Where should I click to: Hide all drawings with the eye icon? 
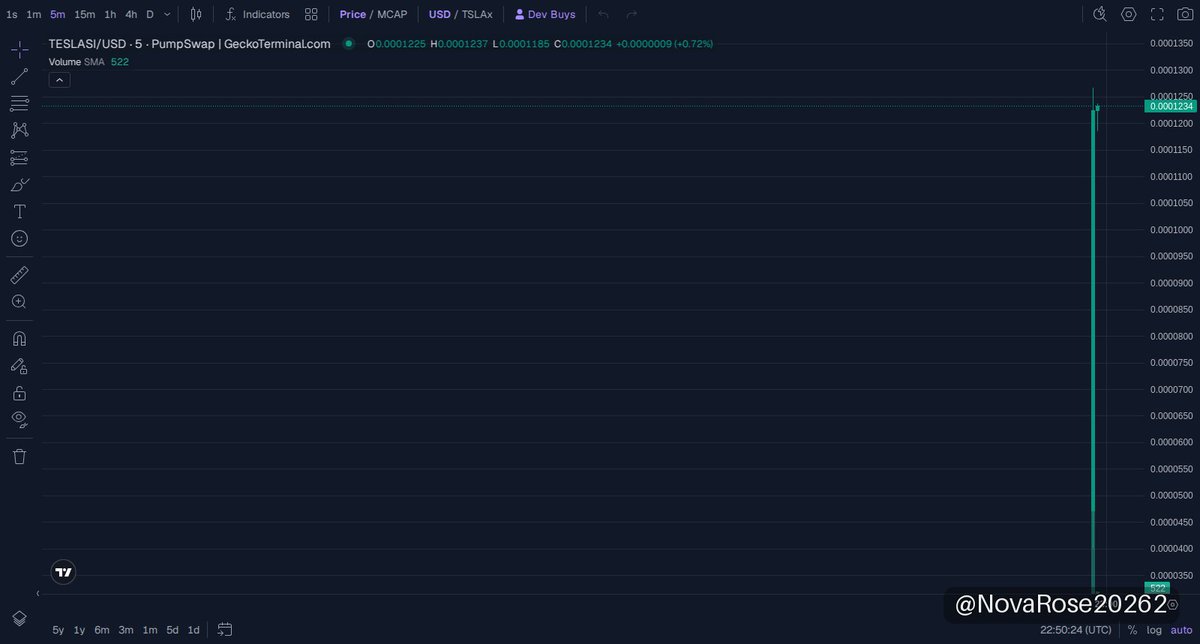[x=20, y=420]
